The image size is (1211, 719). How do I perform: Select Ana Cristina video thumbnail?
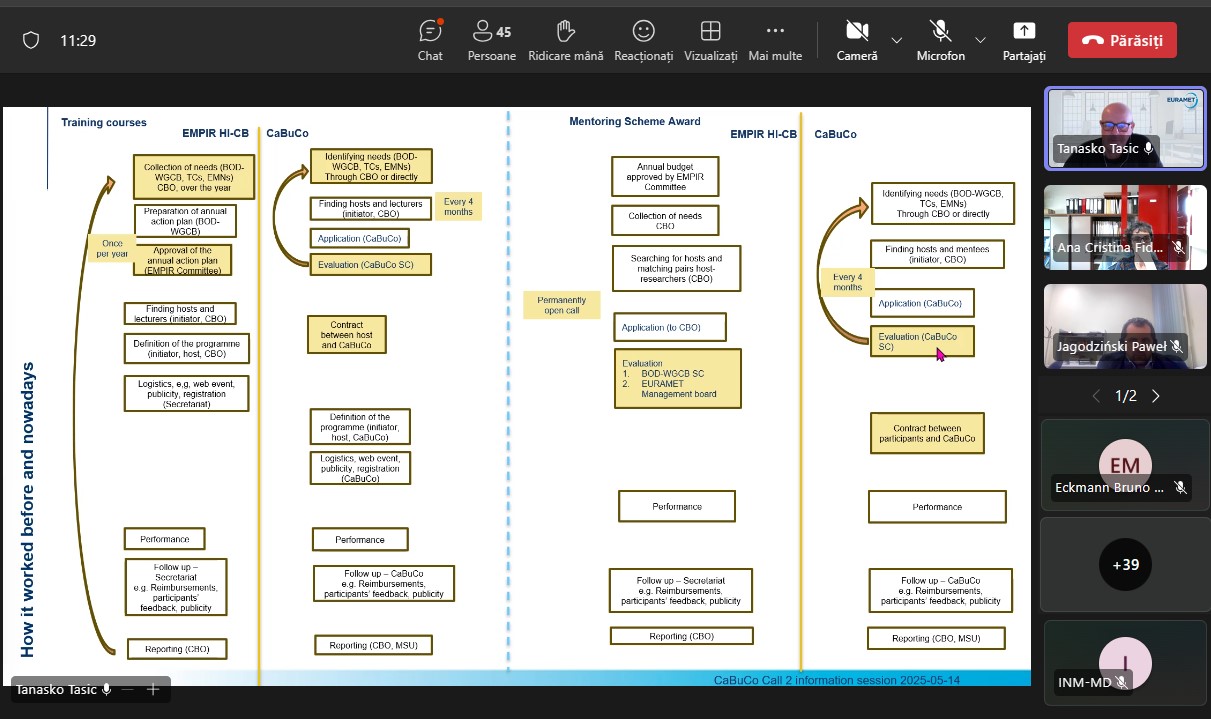pyautogui.click(x=1125, y=226)
